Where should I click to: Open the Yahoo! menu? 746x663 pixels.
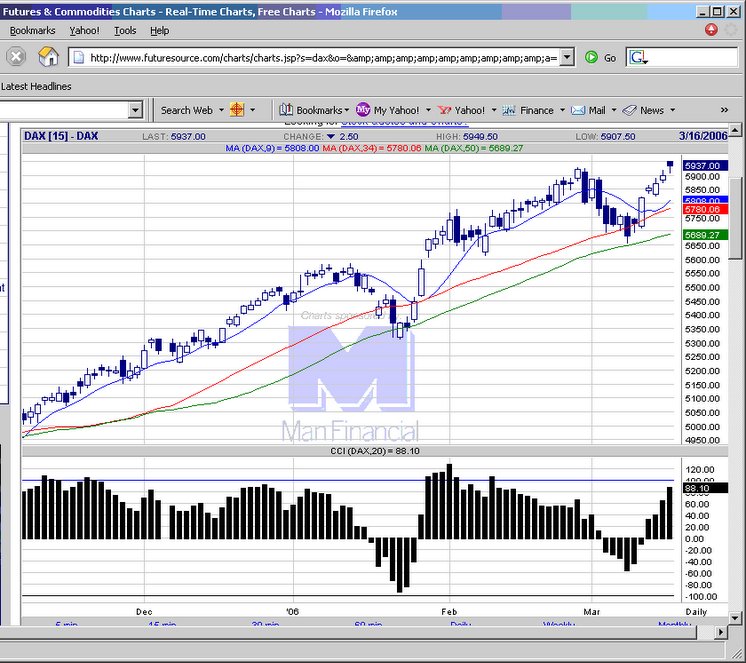coord(84,30)
